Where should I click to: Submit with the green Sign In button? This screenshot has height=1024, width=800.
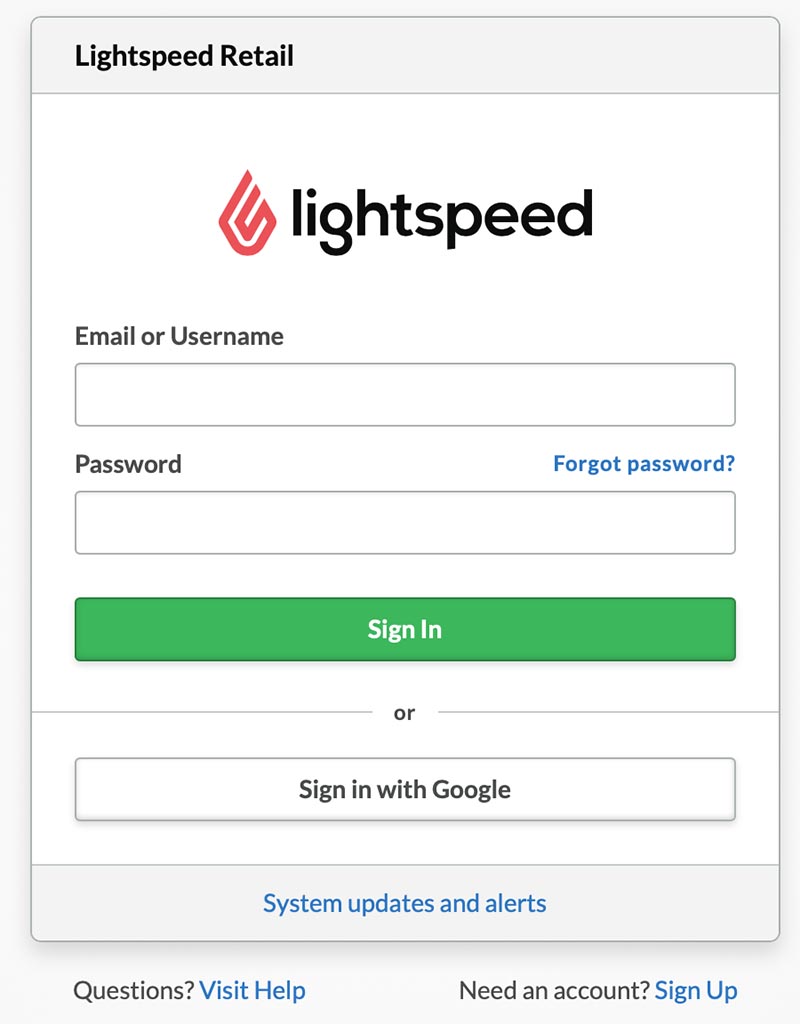[405, 630]
